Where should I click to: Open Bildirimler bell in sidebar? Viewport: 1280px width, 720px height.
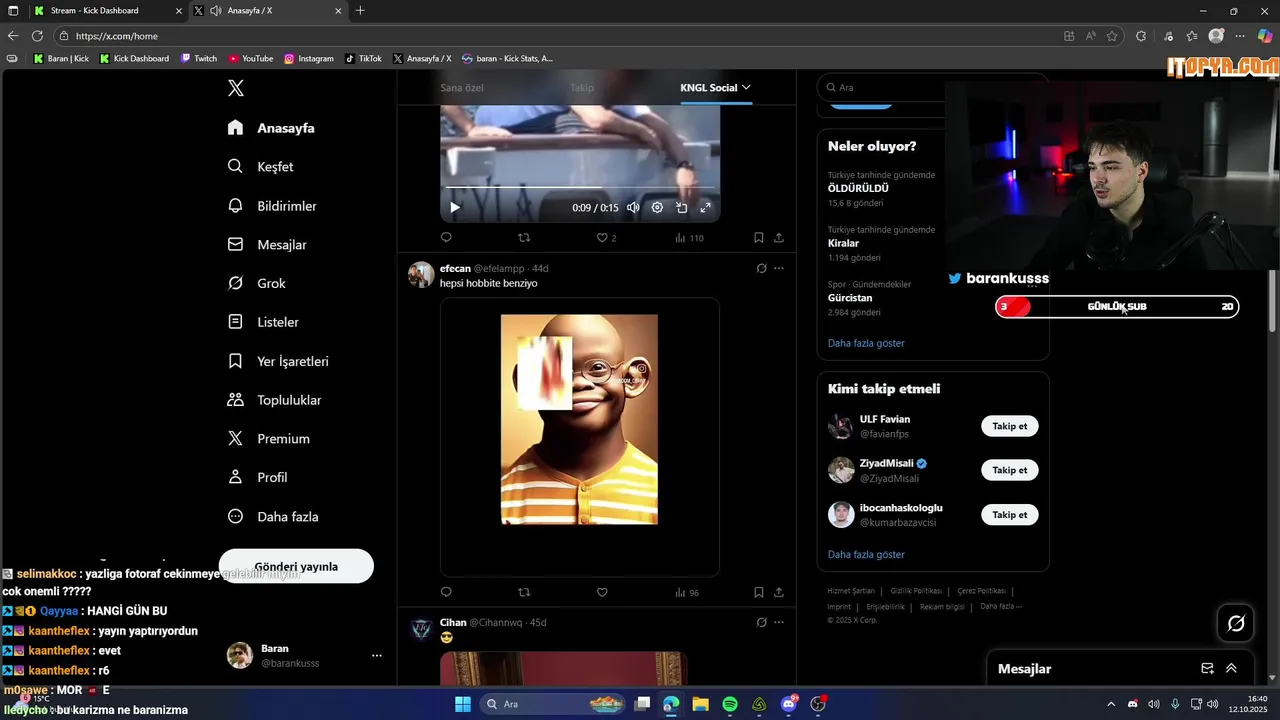coord(235,206)
